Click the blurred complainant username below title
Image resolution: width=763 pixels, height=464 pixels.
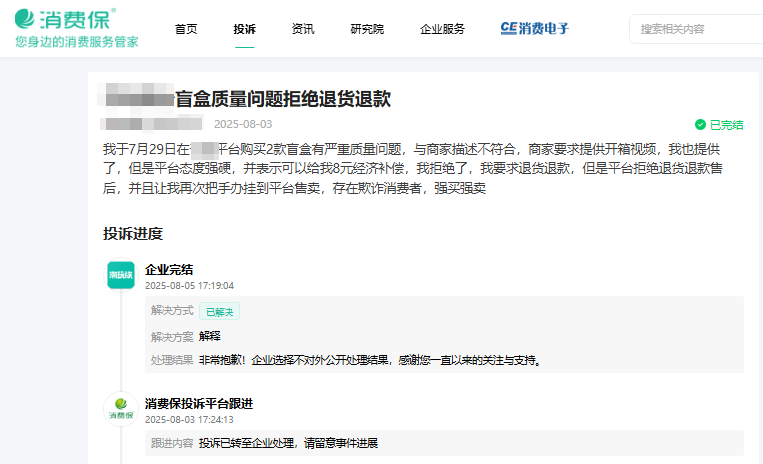click(153, 125)
